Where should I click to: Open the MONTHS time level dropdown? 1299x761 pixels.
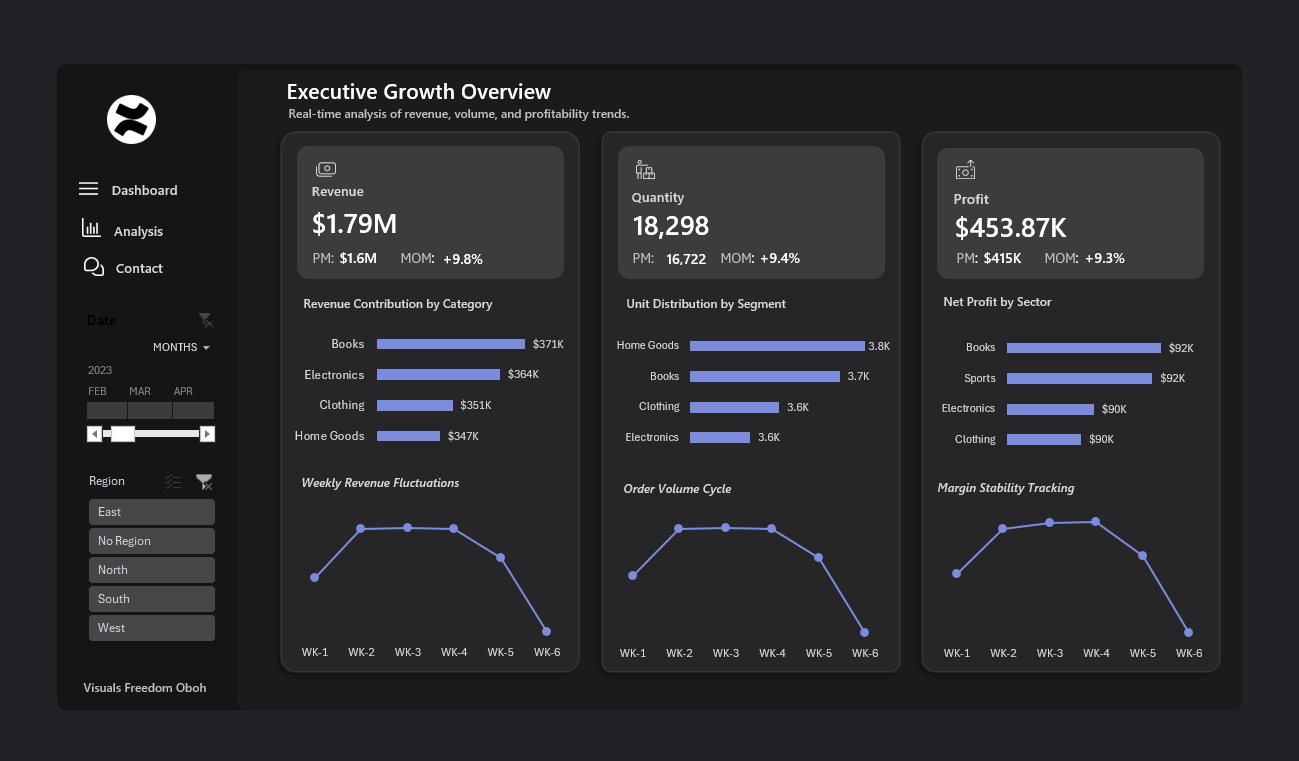click(181, 347)
